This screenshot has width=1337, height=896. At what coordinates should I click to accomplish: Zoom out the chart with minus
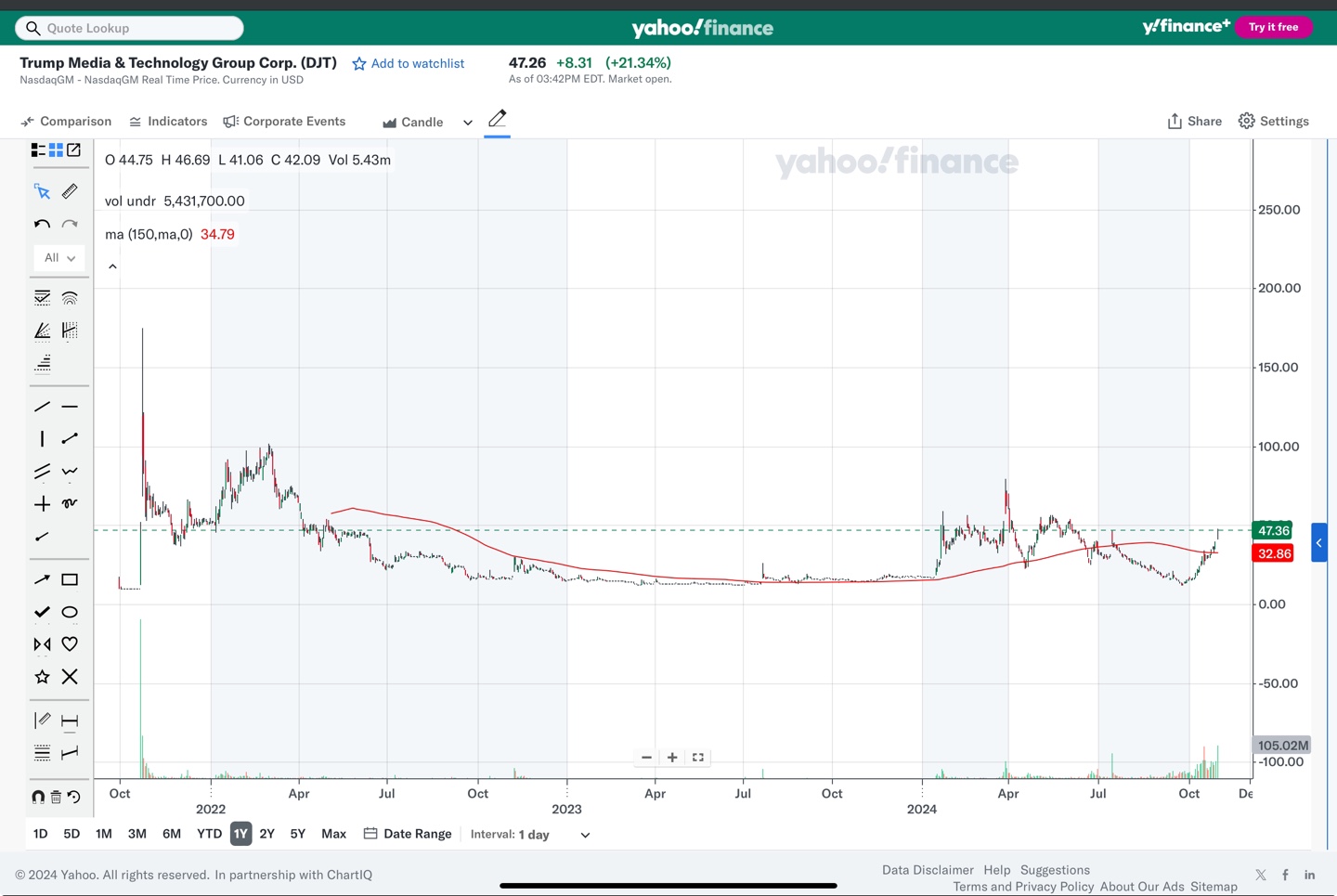click(x=646, y=758)
